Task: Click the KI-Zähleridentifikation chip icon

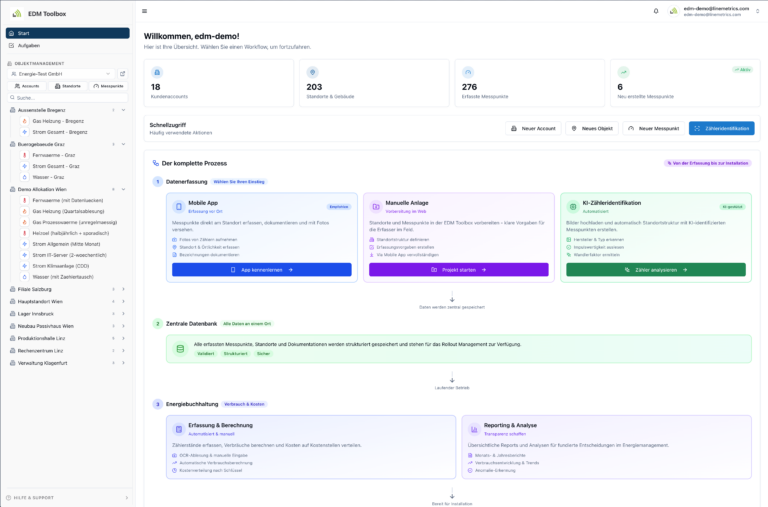Action: tap(573, 206)
